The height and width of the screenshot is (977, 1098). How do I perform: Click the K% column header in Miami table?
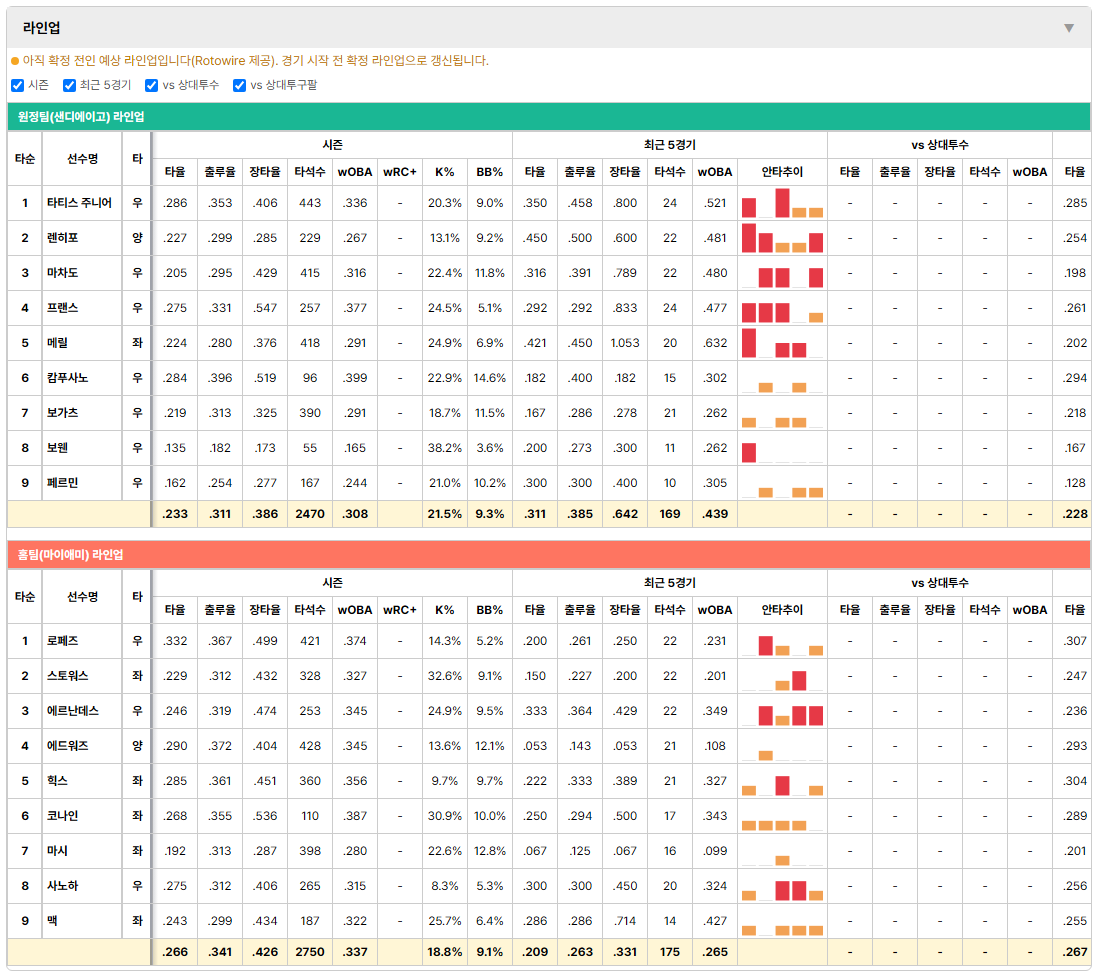point(445,610)
